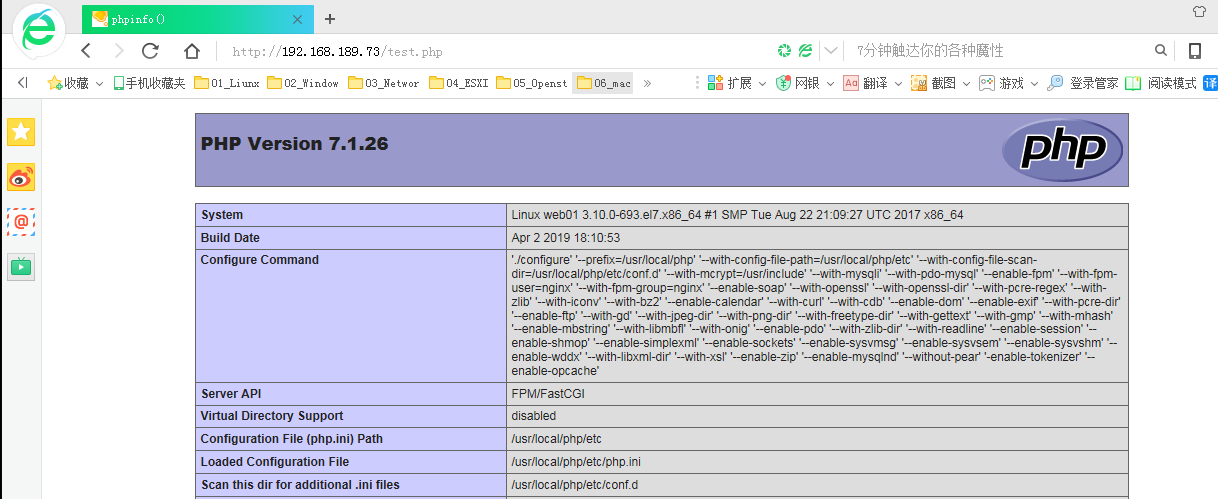
Task: Go back to previous page
Action: point(86,51)
